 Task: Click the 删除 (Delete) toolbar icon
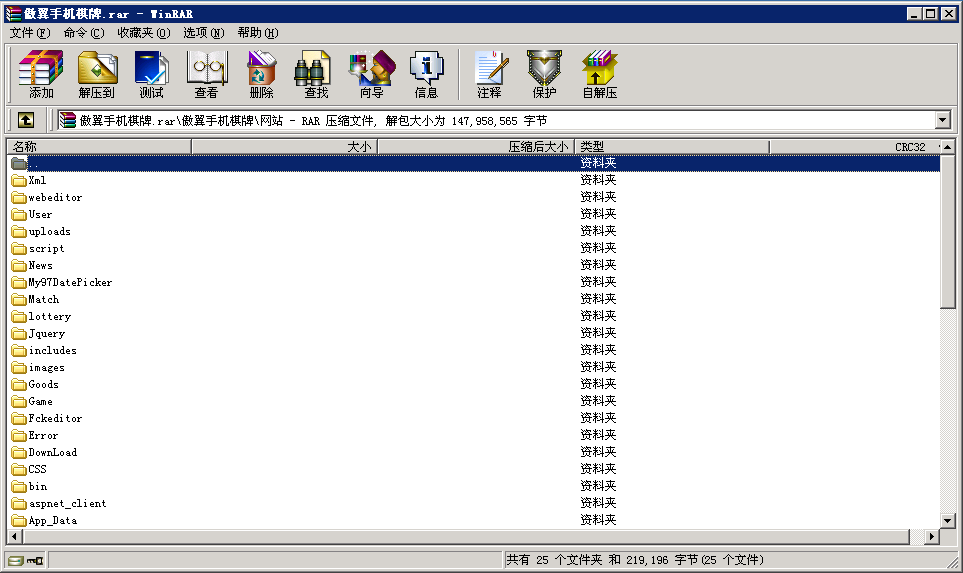tap(261, 74)
